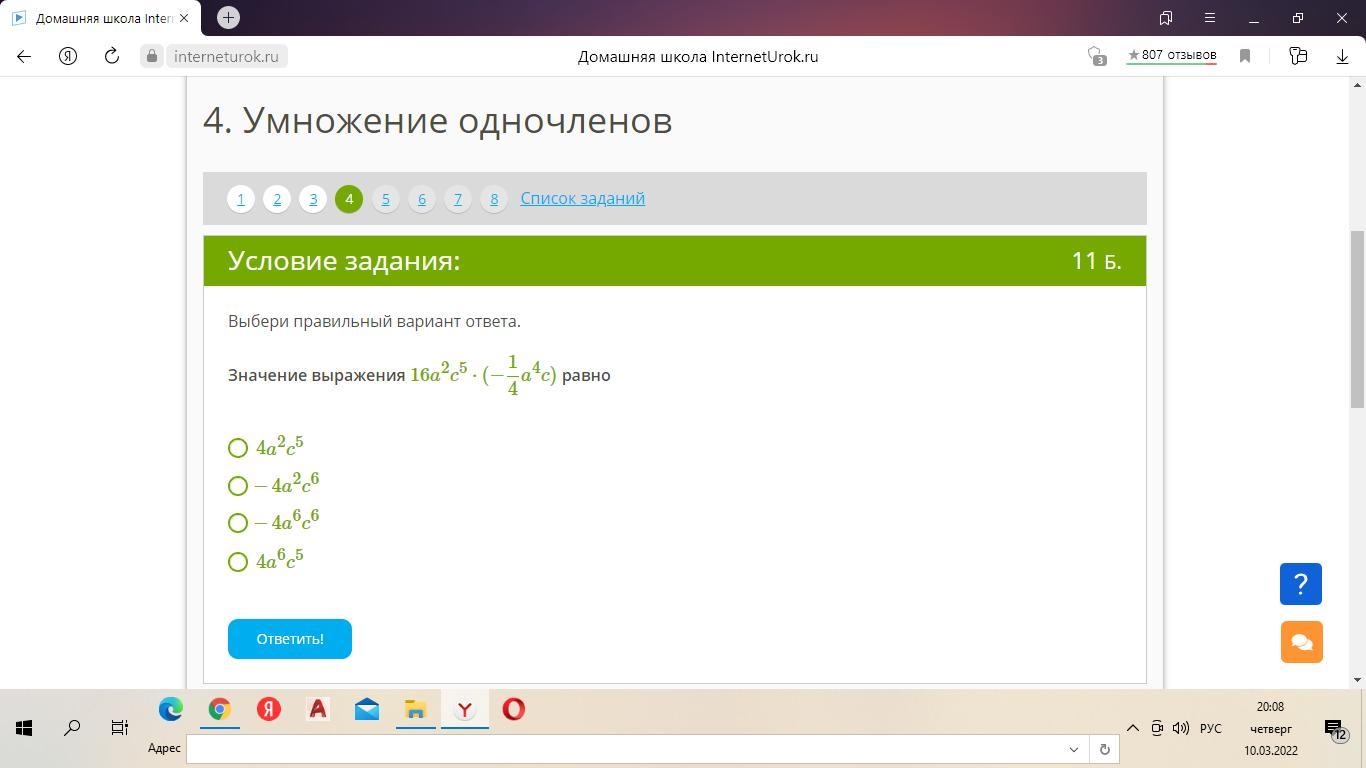1366x768 pixels.
Task: Go to task number 2
Action: click(x=277, y=198)
